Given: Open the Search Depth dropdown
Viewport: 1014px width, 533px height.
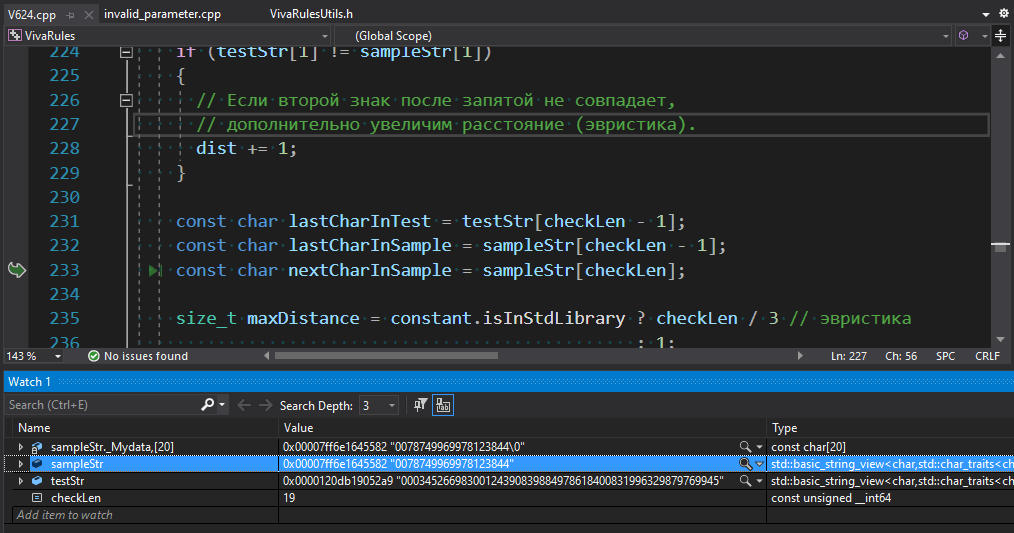Looking at the screenshot, I should coord(378,406).
